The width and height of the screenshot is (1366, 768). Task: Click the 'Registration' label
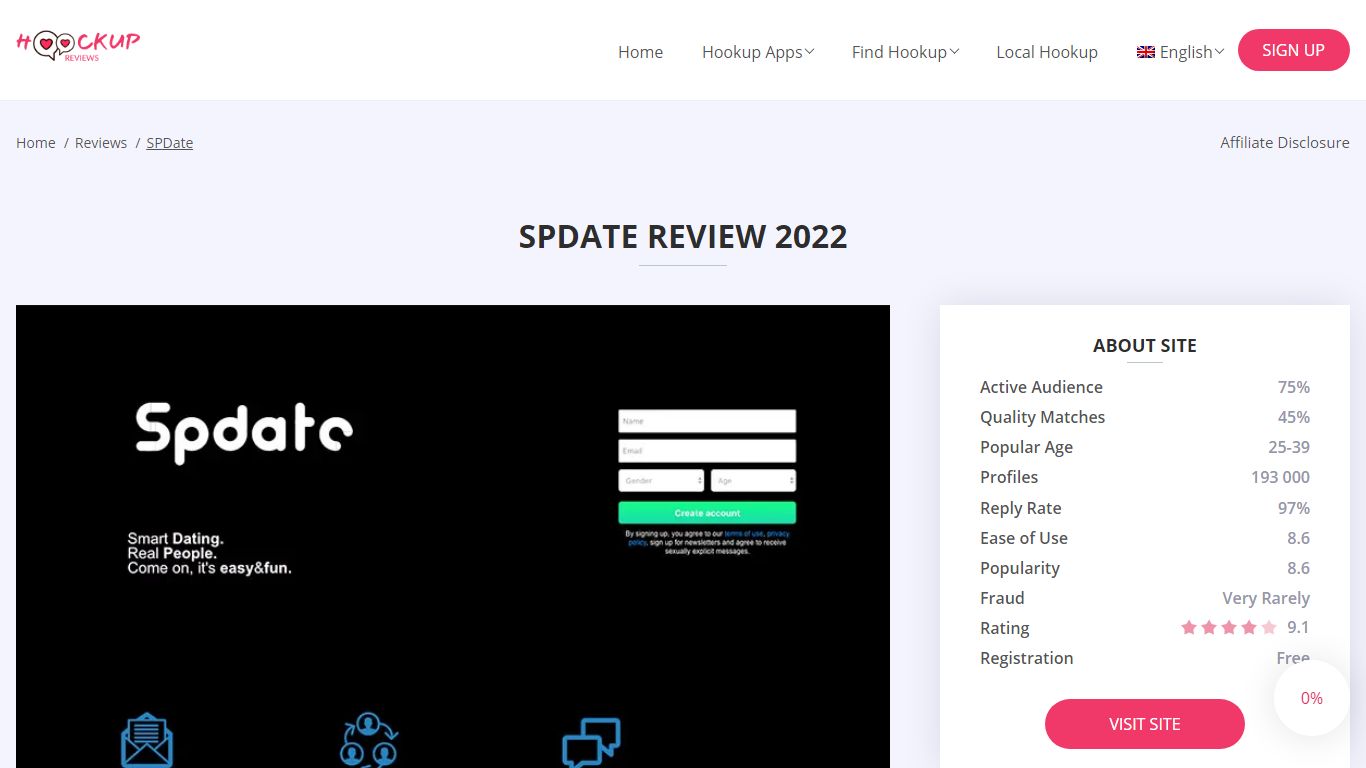(x=1027, y=658)
